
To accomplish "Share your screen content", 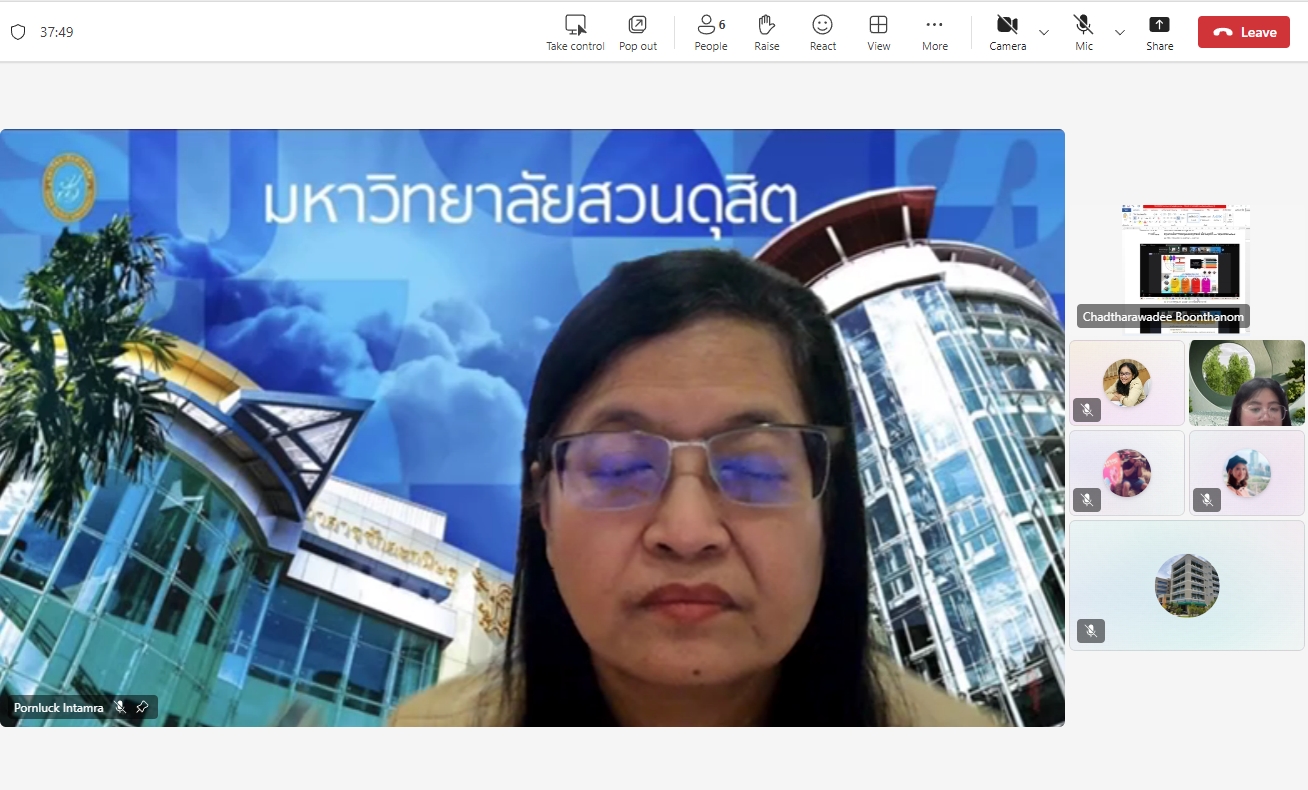I will click(x=1160, y=32).
